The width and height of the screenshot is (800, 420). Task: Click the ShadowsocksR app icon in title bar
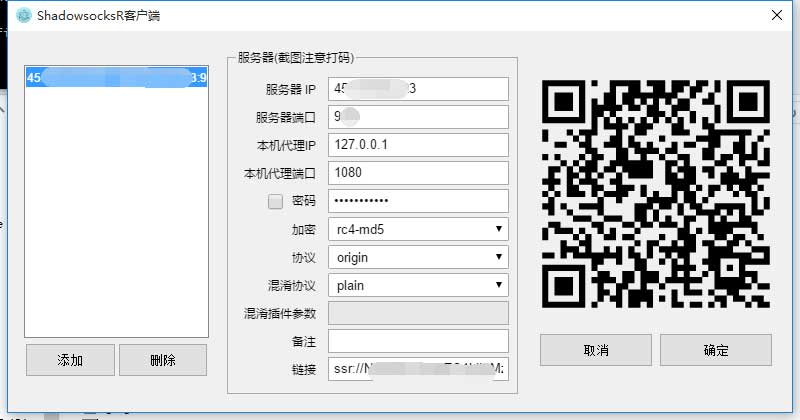tap(23, 15)
